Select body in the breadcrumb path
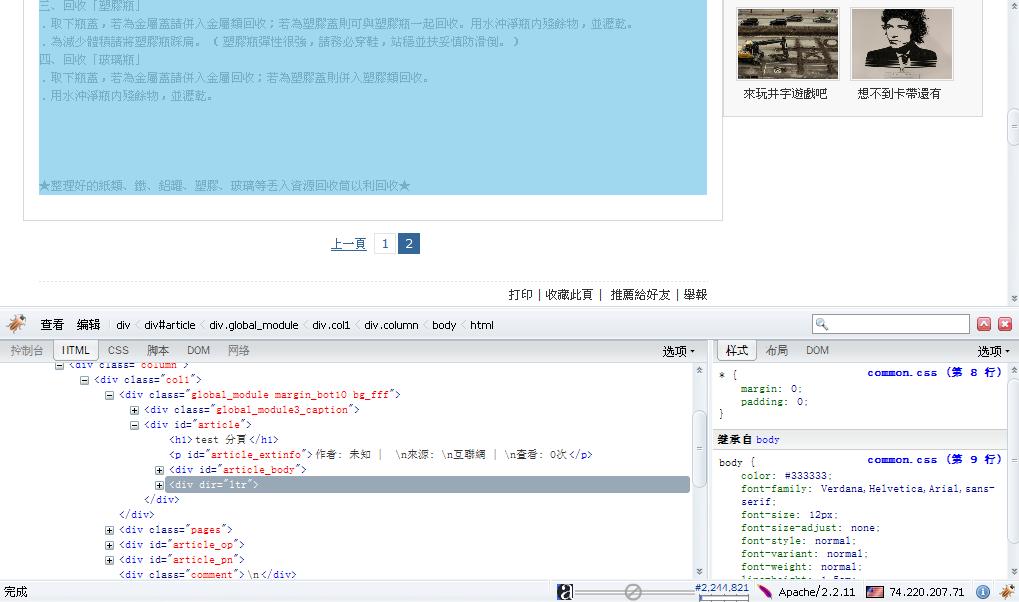 click(x=444, y=325)
